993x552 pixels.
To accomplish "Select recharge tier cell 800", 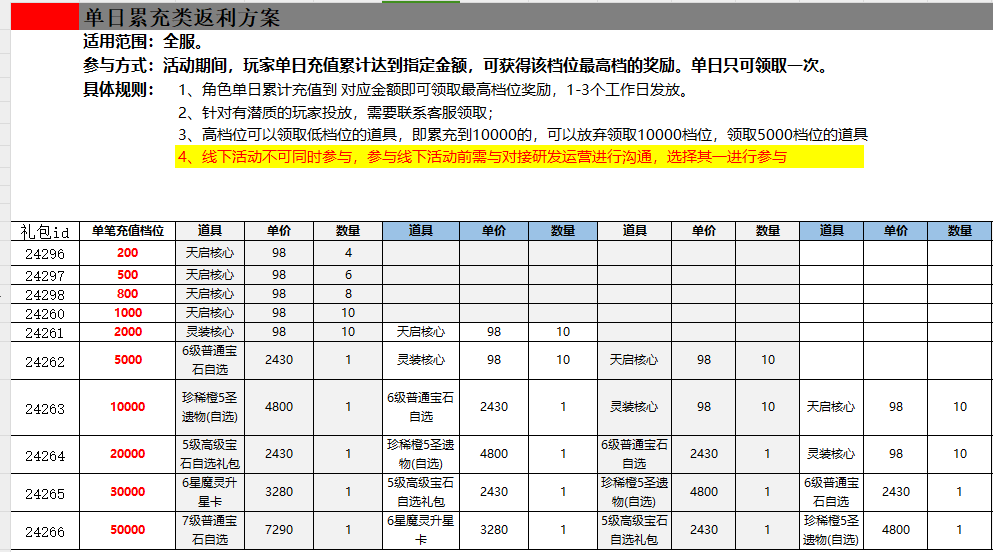I will (127, 294).
